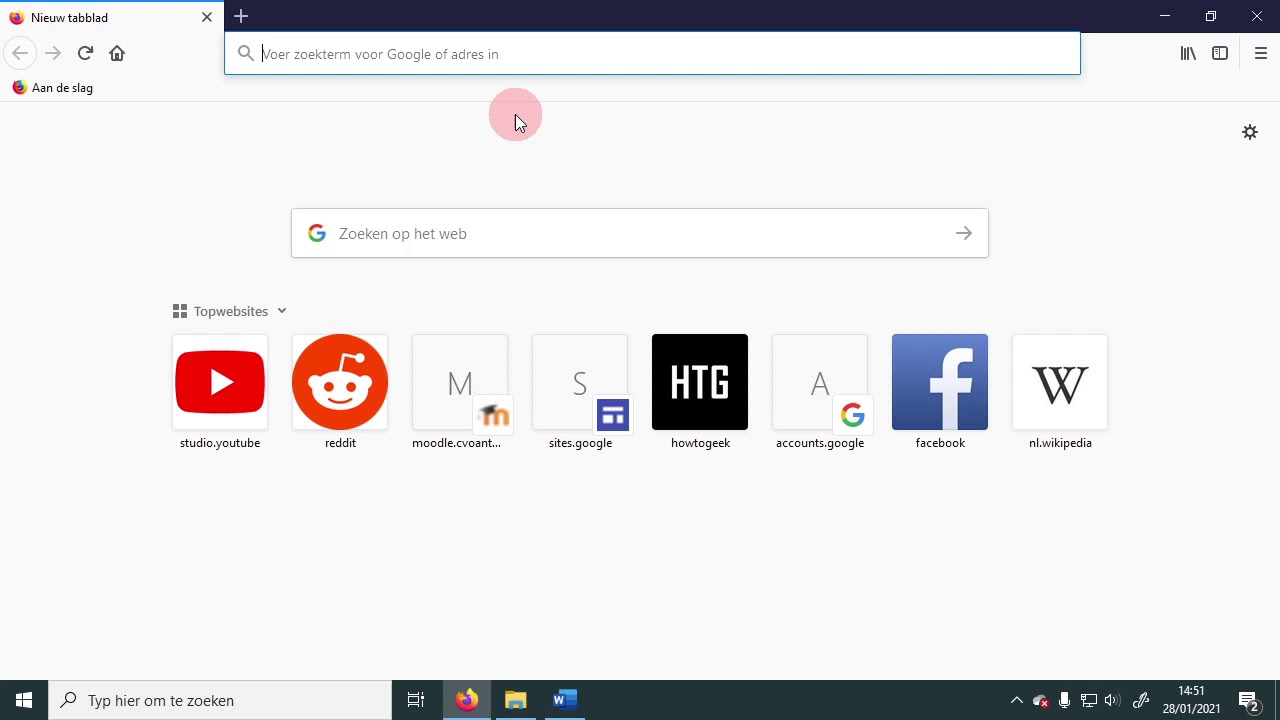Click the Zoeken op het web field

[x=640, y=233]
